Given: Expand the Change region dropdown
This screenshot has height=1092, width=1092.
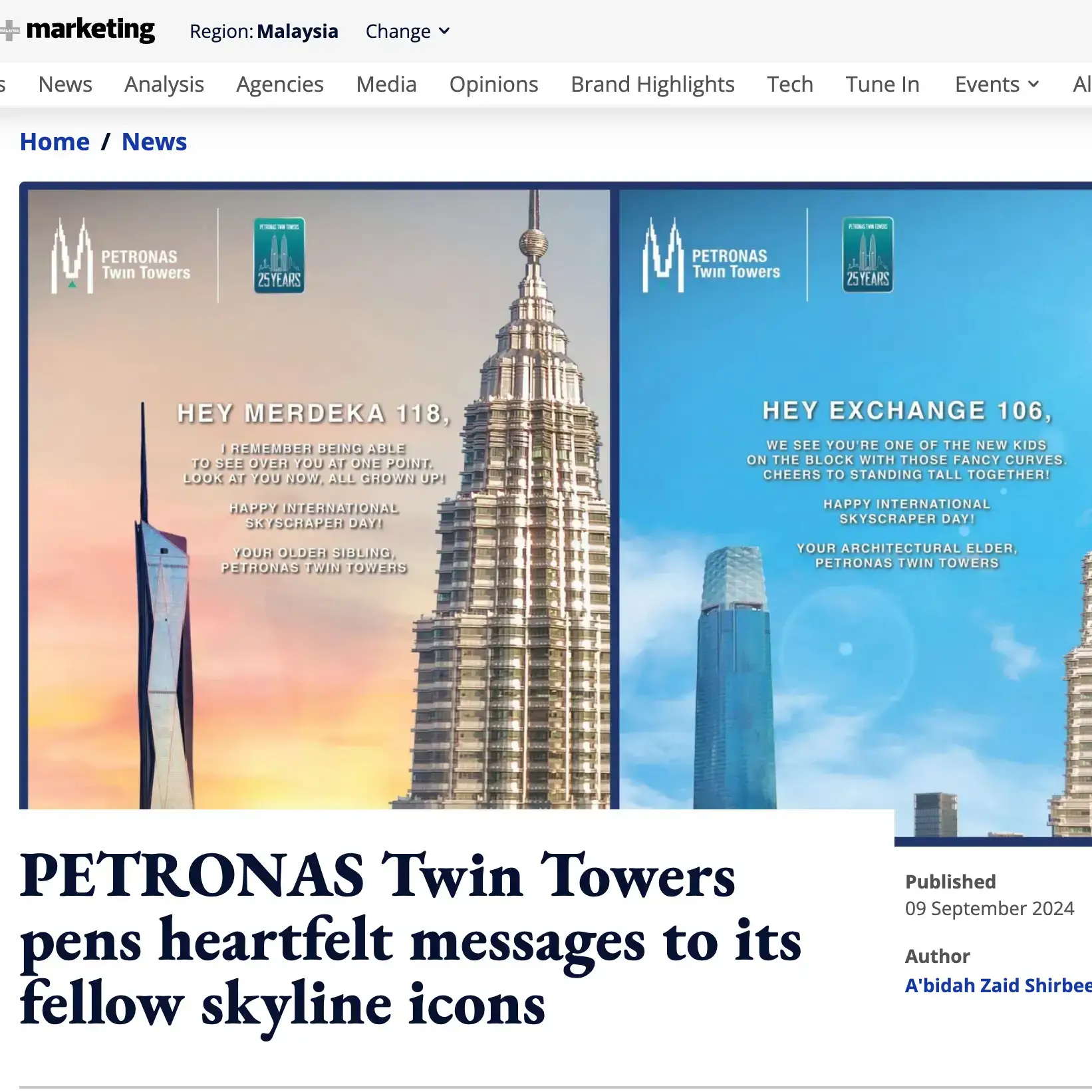Looking at the screenshot, I should pos(408,31).
